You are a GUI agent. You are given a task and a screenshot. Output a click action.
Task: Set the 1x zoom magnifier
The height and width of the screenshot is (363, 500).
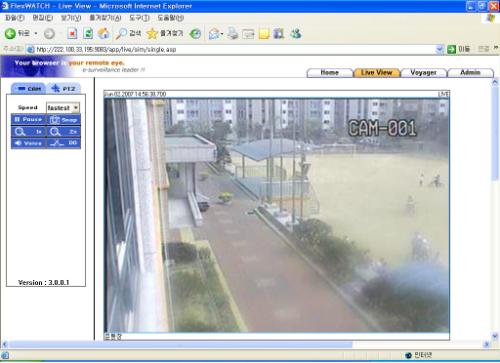[x=28, y=132]
